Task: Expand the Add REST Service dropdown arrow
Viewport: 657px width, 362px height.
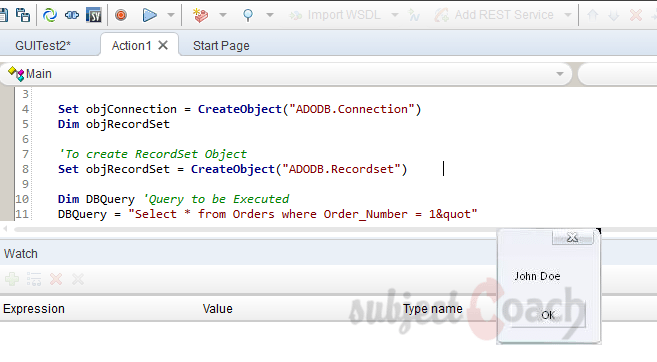Action: pyautogui.click(x=568, y=16)
